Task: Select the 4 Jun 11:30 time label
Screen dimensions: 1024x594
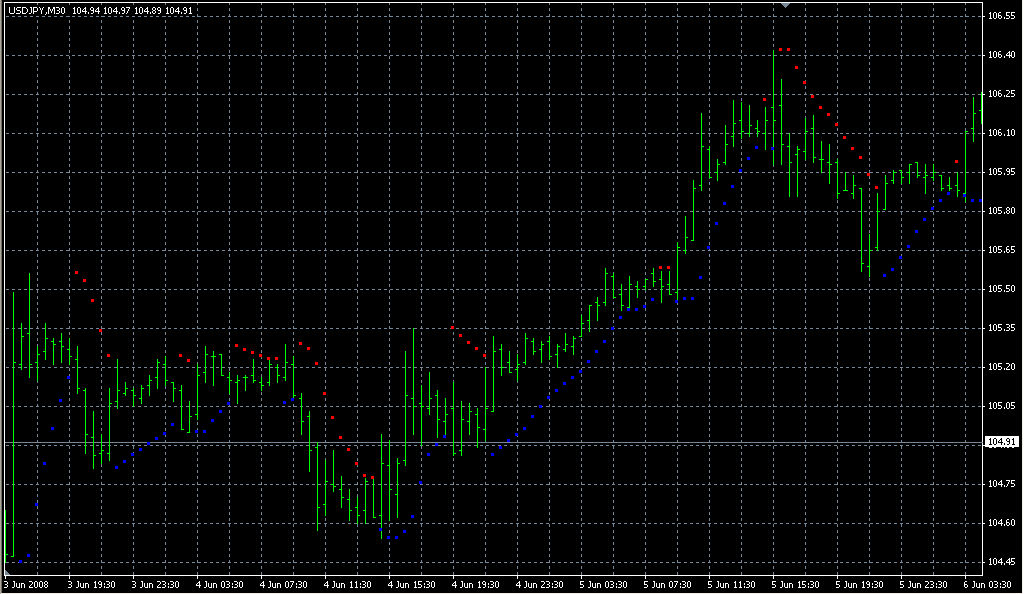Action: [349, 584]
